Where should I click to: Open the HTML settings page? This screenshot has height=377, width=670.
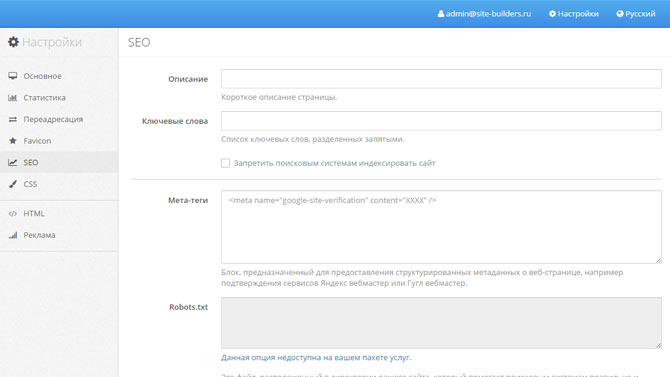(59, 213)
